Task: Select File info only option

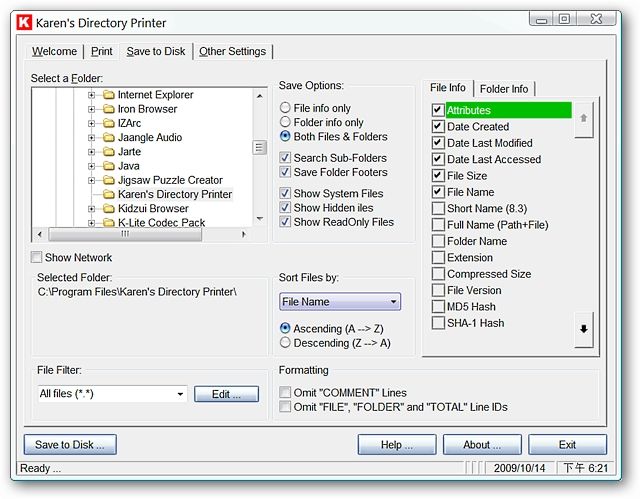Action: (x=285, y=108)
